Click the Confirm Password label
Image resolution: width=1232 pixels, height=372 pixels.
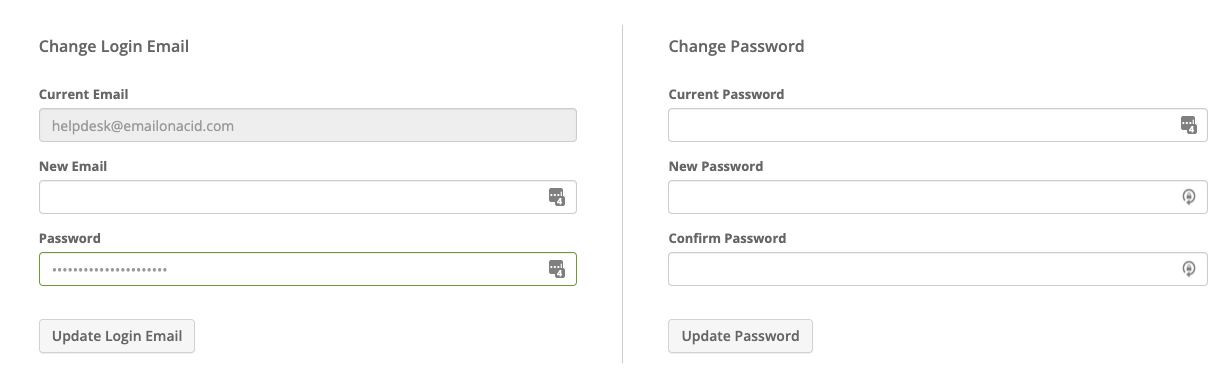tap(727, 238)
